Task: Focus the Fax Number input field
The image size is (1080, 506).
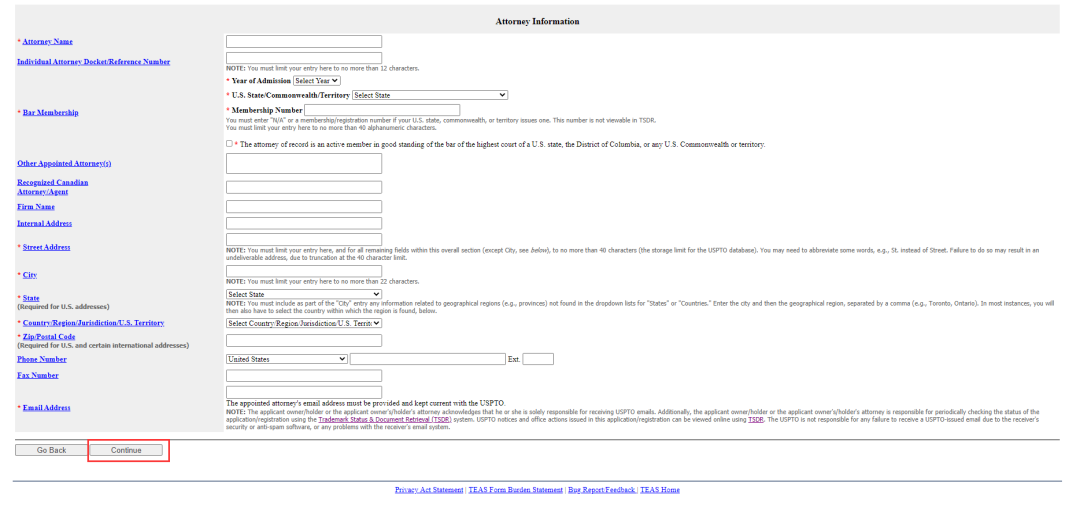Action: point(304,376)
